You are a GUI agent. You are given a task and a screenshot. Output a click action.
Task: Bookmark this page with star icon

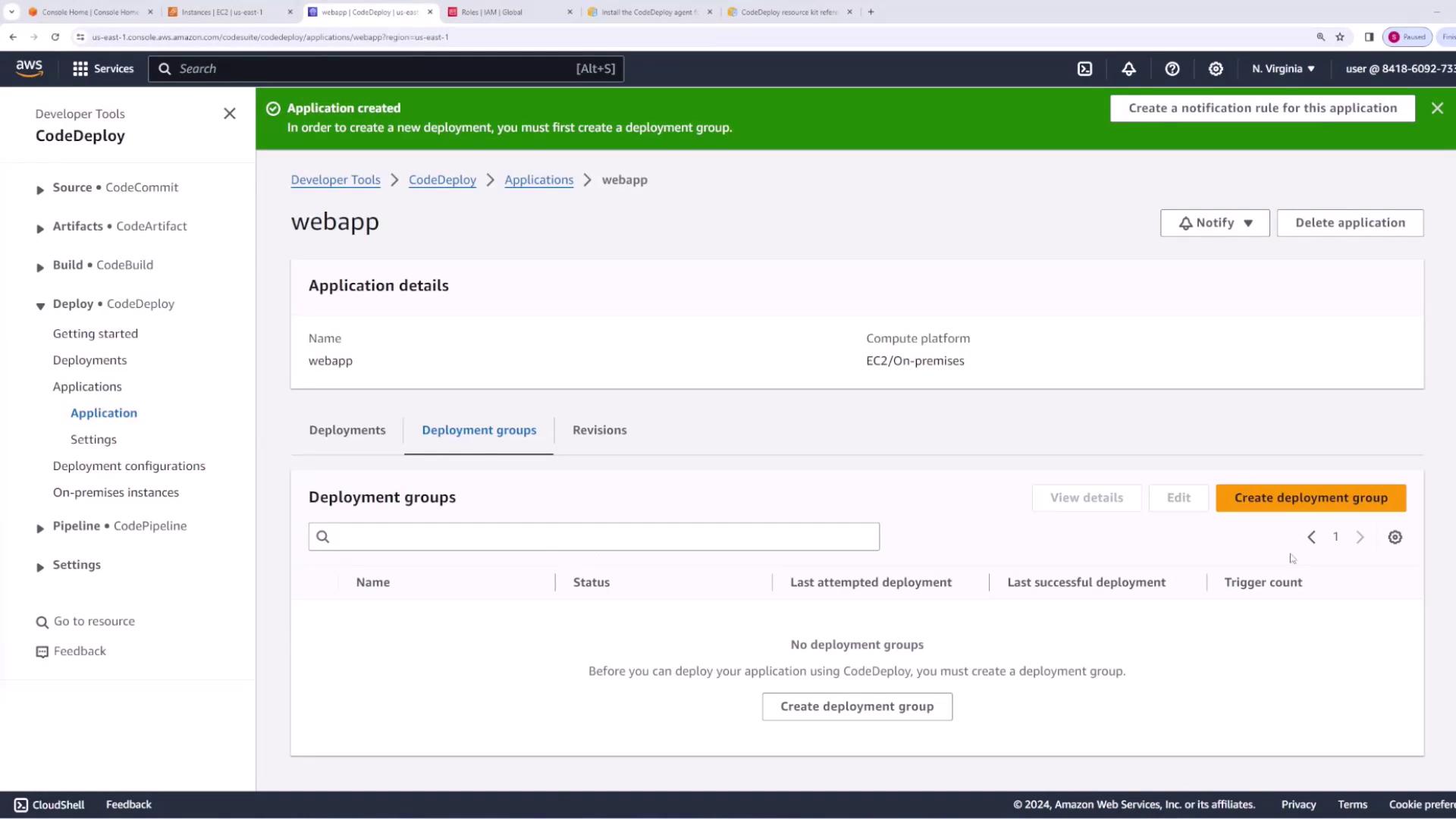(1340, 36)
